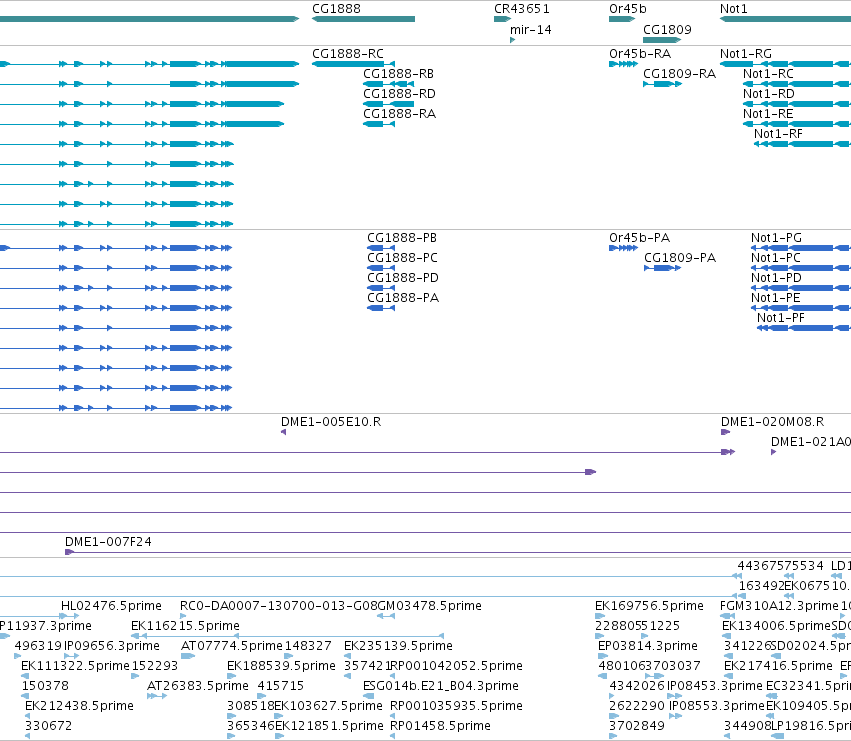The image size is (851, 741).
Task: Click the Not1-PE protein
Action: pyautogui.click(x=801, y=308)
